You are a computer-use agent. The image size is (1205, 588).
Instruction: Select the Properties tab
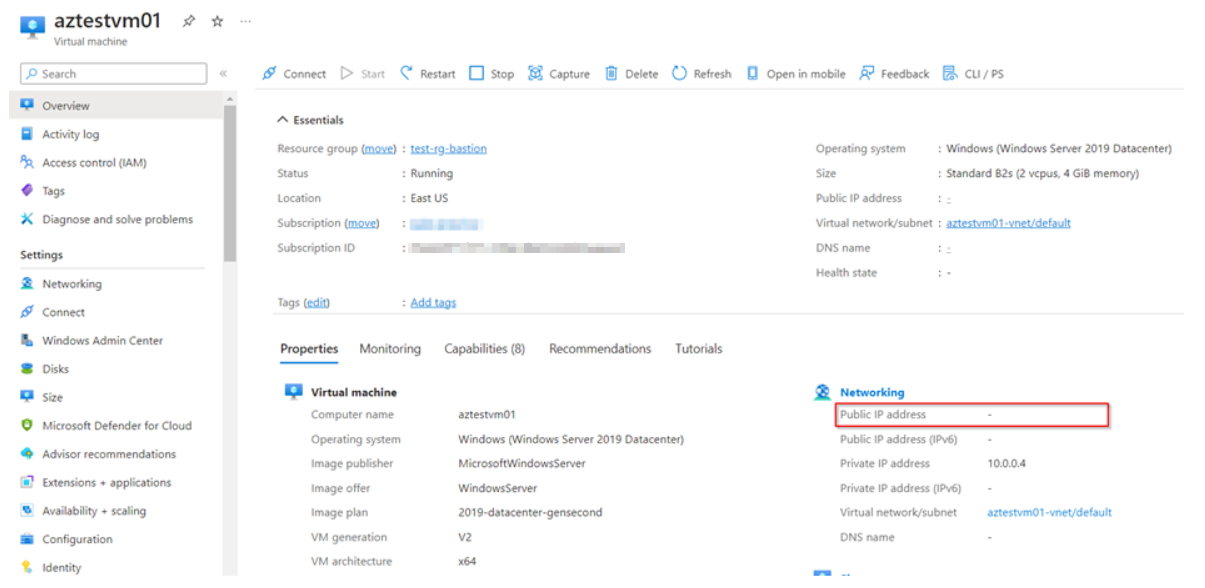click(309, 349)
